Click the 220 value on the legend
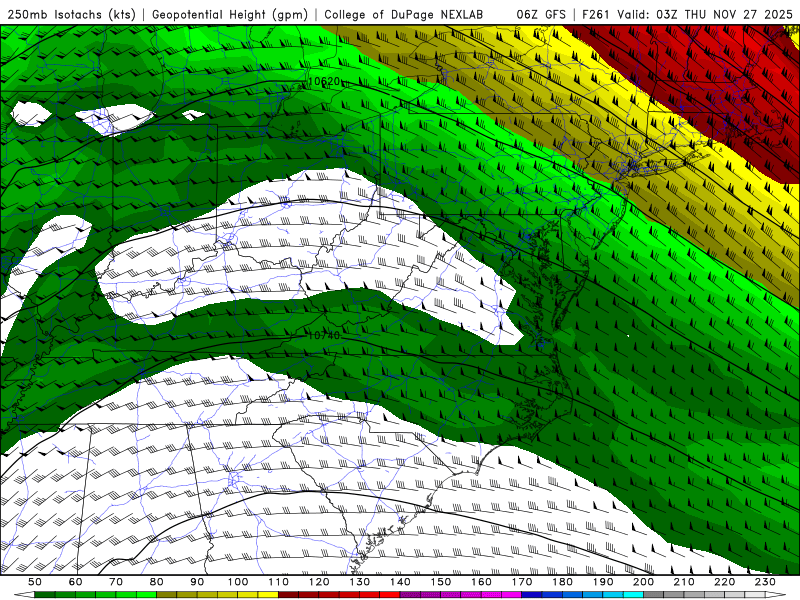800x600 pixels. (x=724, y=582)
